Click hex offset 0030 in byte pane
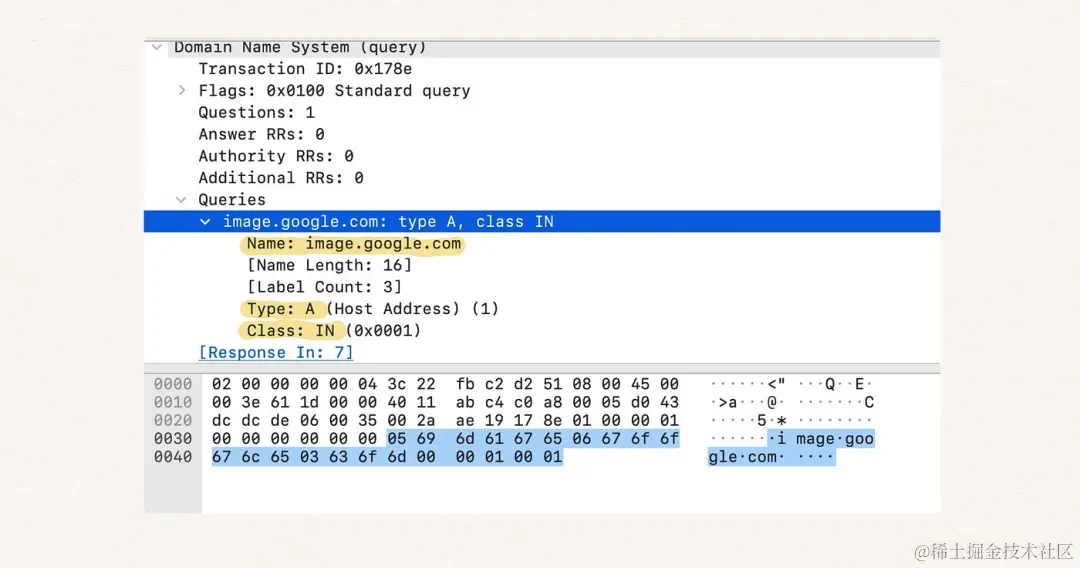The width and height of the screenshot is (1080, 568). pos(172,439)
